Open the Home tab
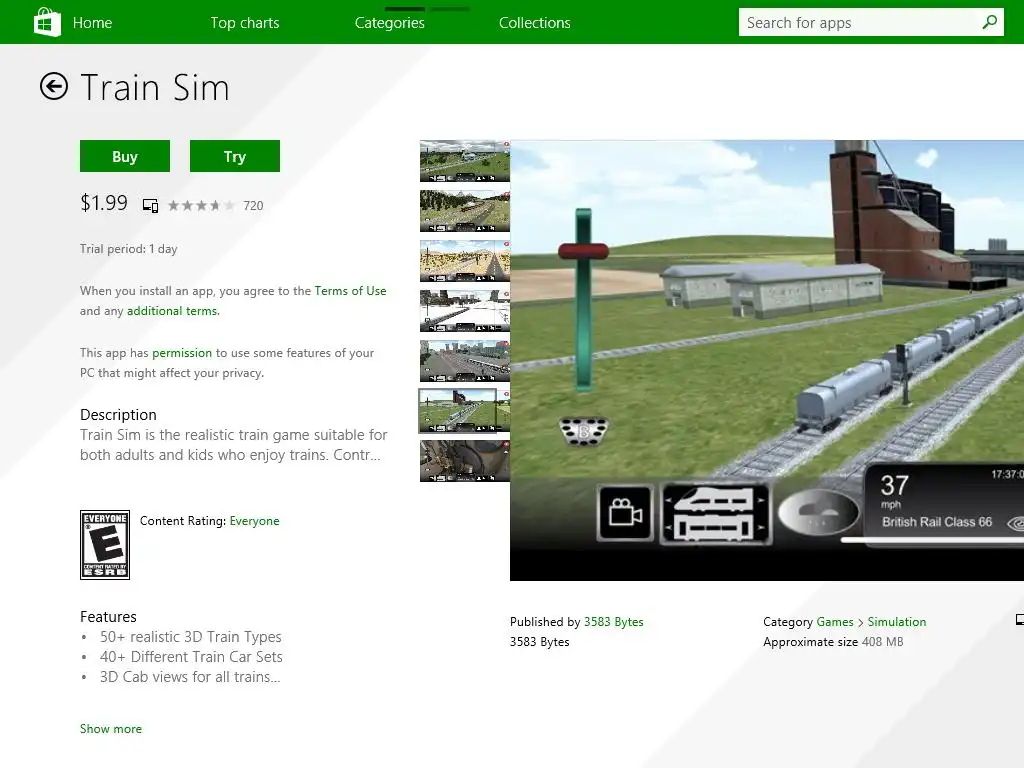This screenshot has width=1024, height=768. point(92,23)
